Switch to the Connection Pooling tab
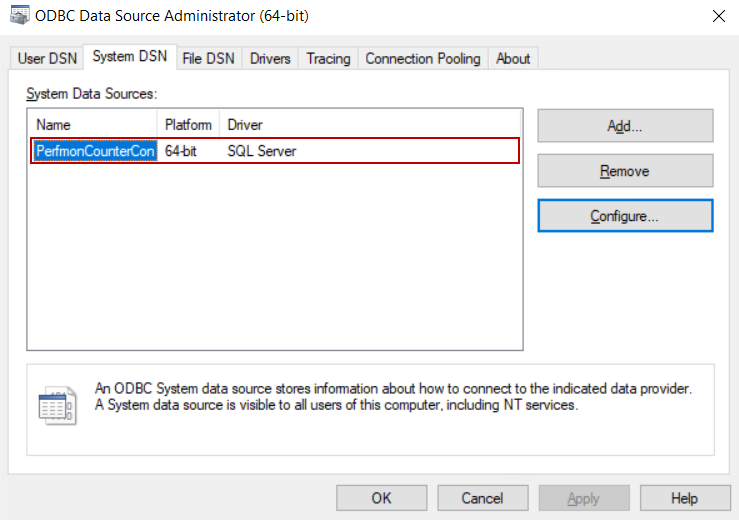This screenshot has height=520, width=739. point(423,59)
